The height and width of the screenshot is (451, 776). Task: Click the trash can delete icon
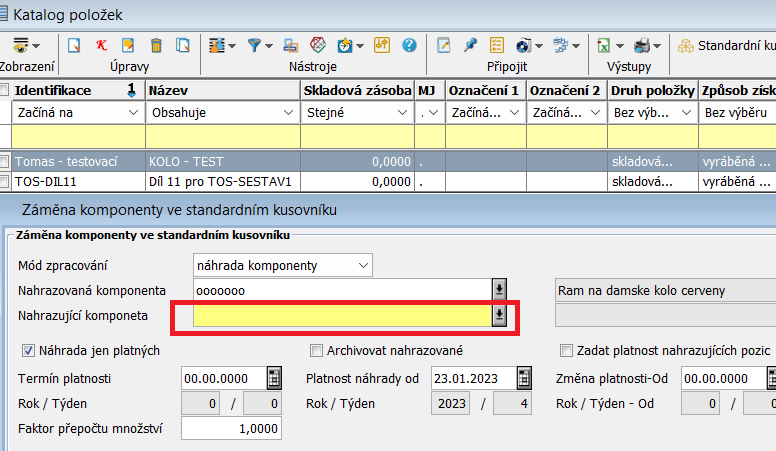tap(155, 45)
